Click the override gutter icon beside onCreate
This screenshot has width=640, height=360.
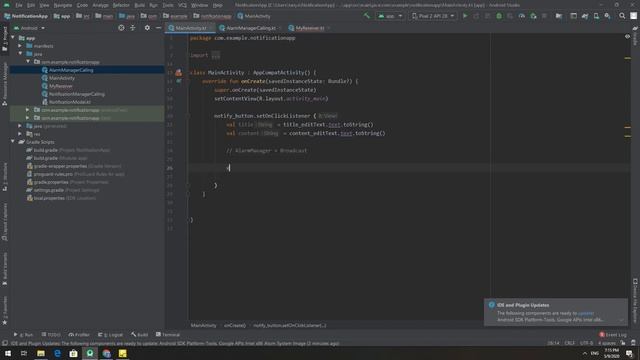click(179, 81)
